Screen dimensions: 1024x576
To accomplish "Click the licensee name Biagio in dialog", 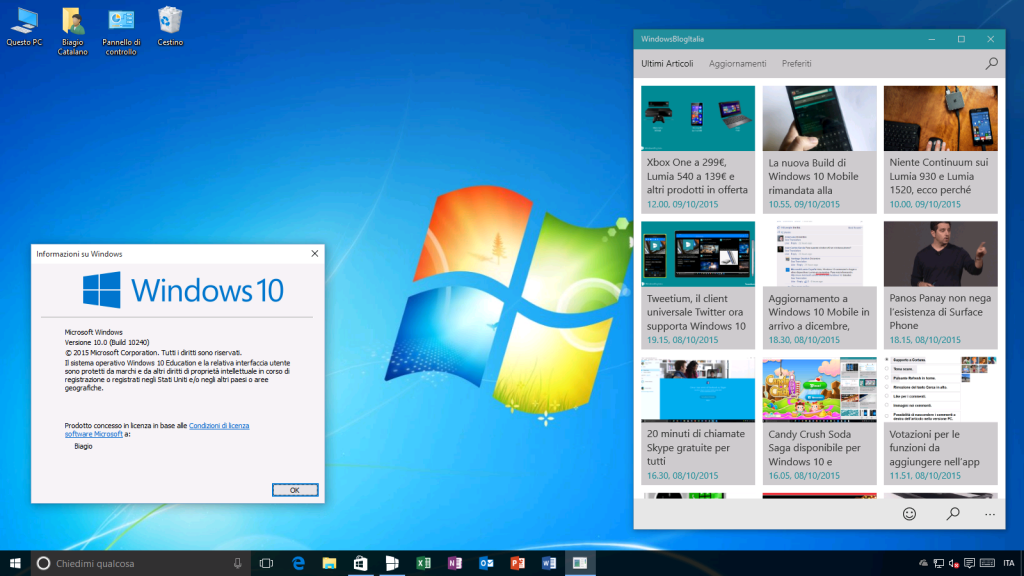I will [83, 446].
